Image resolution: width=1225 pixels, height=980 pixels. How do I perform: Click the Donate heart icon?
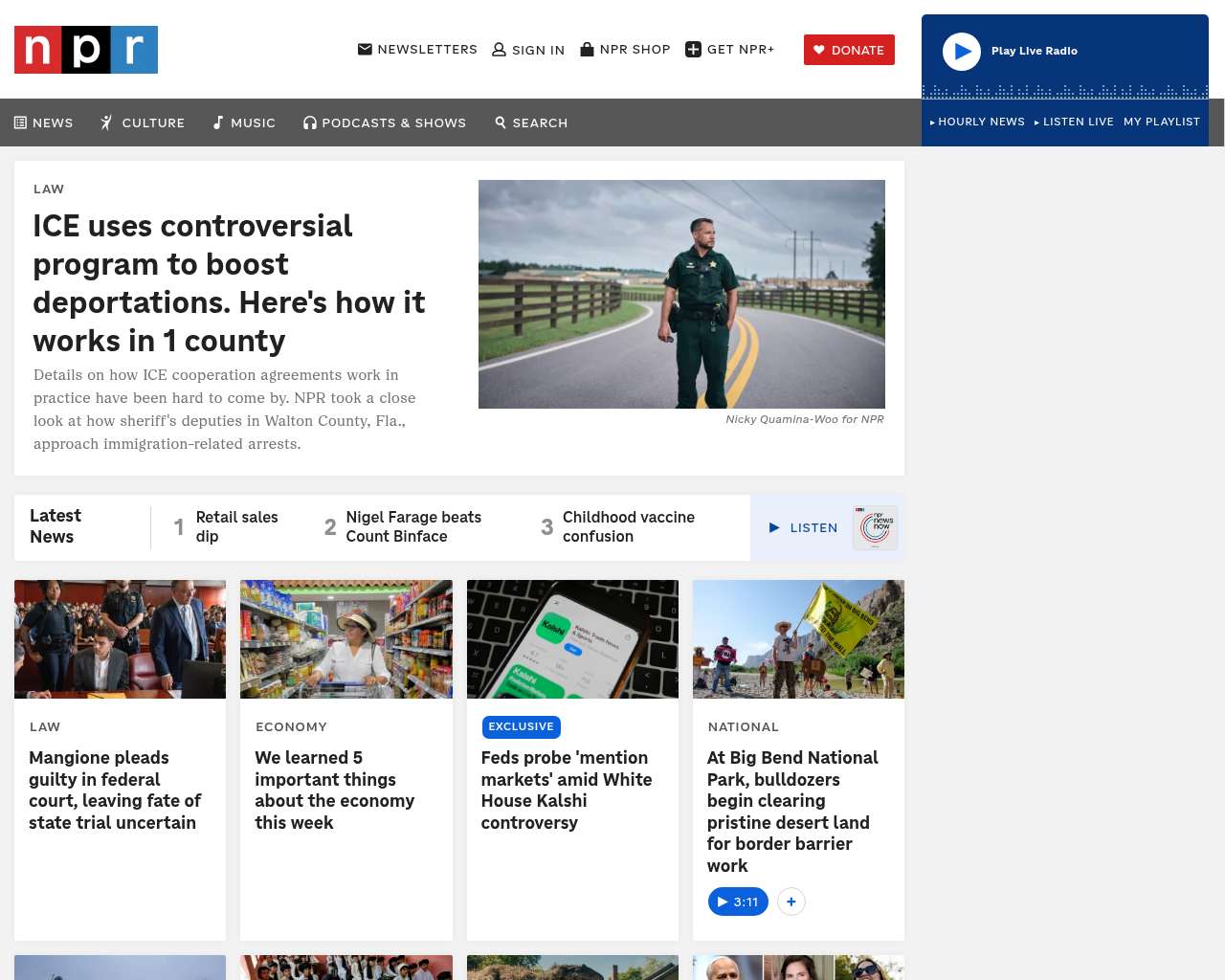[819, 50]
